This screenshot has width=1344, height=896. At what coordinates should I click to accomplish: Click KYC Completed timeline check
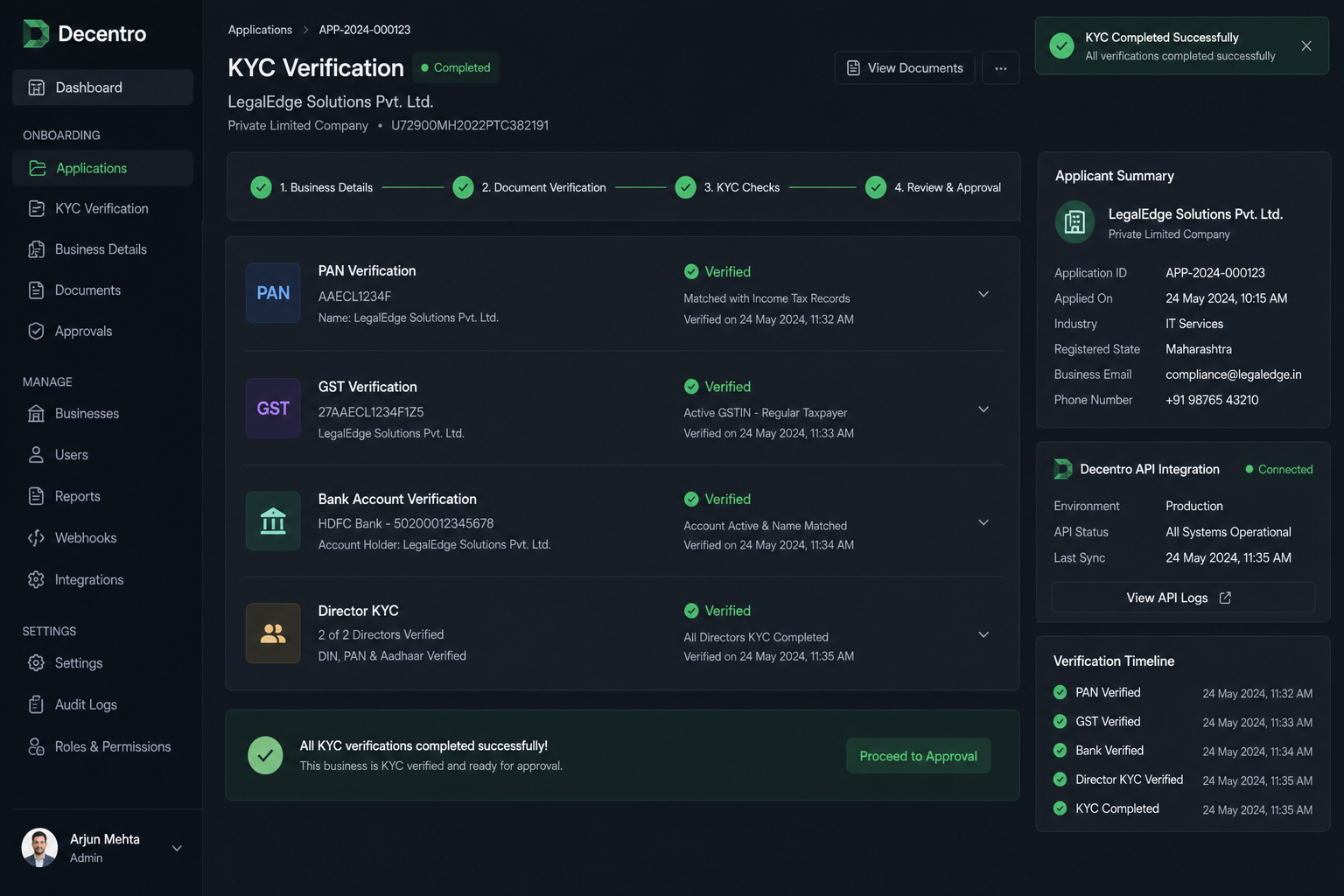click(x=1060, y=808)
